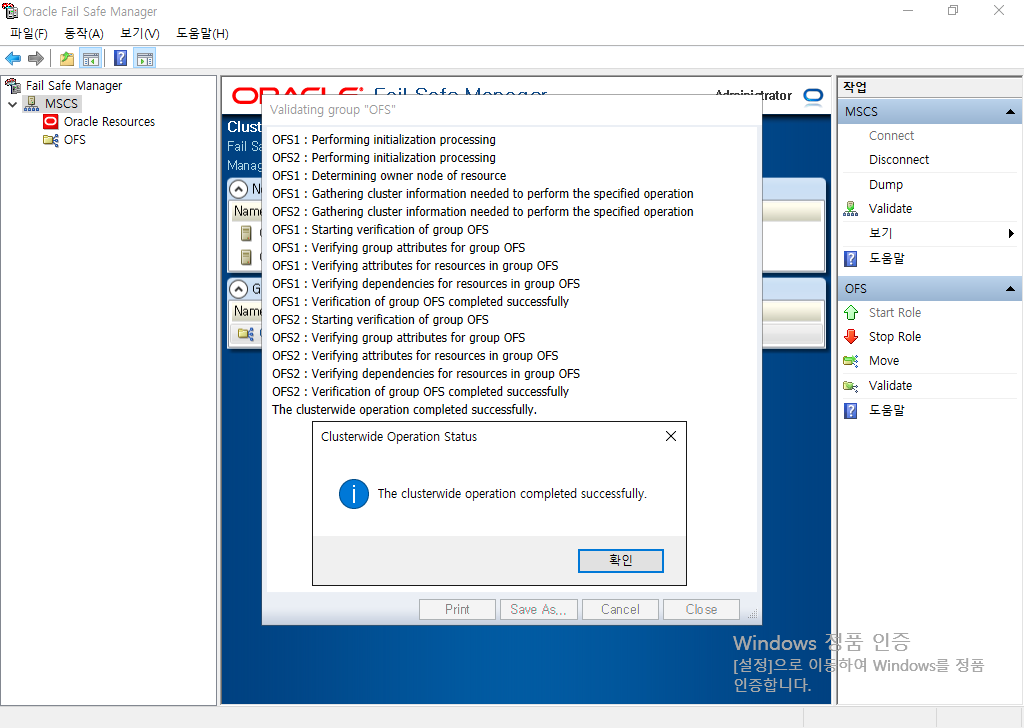
Task: Click the Move group icon under OFS
Action: tap(850, 361)
